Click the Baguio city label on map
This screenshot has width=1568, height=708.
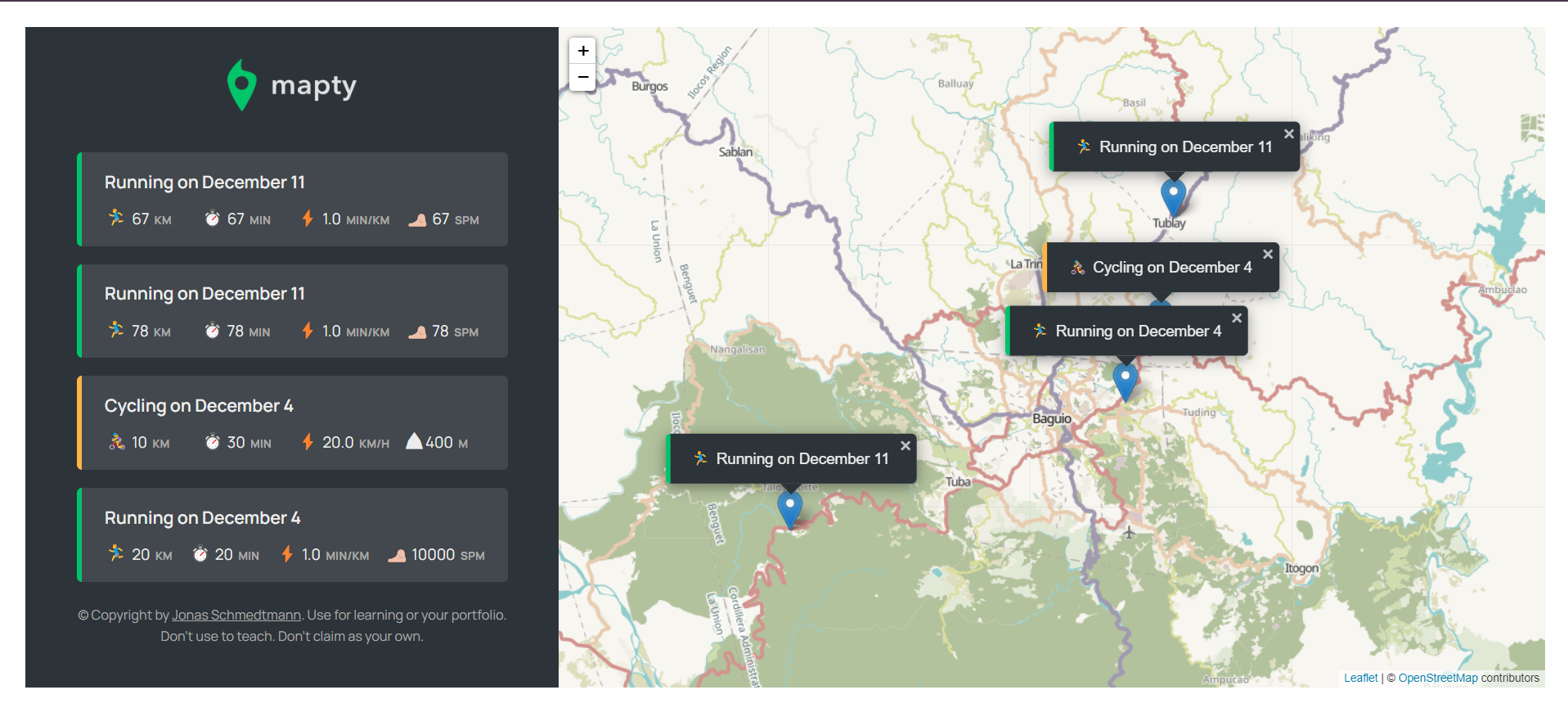(x=1051, y=418)
